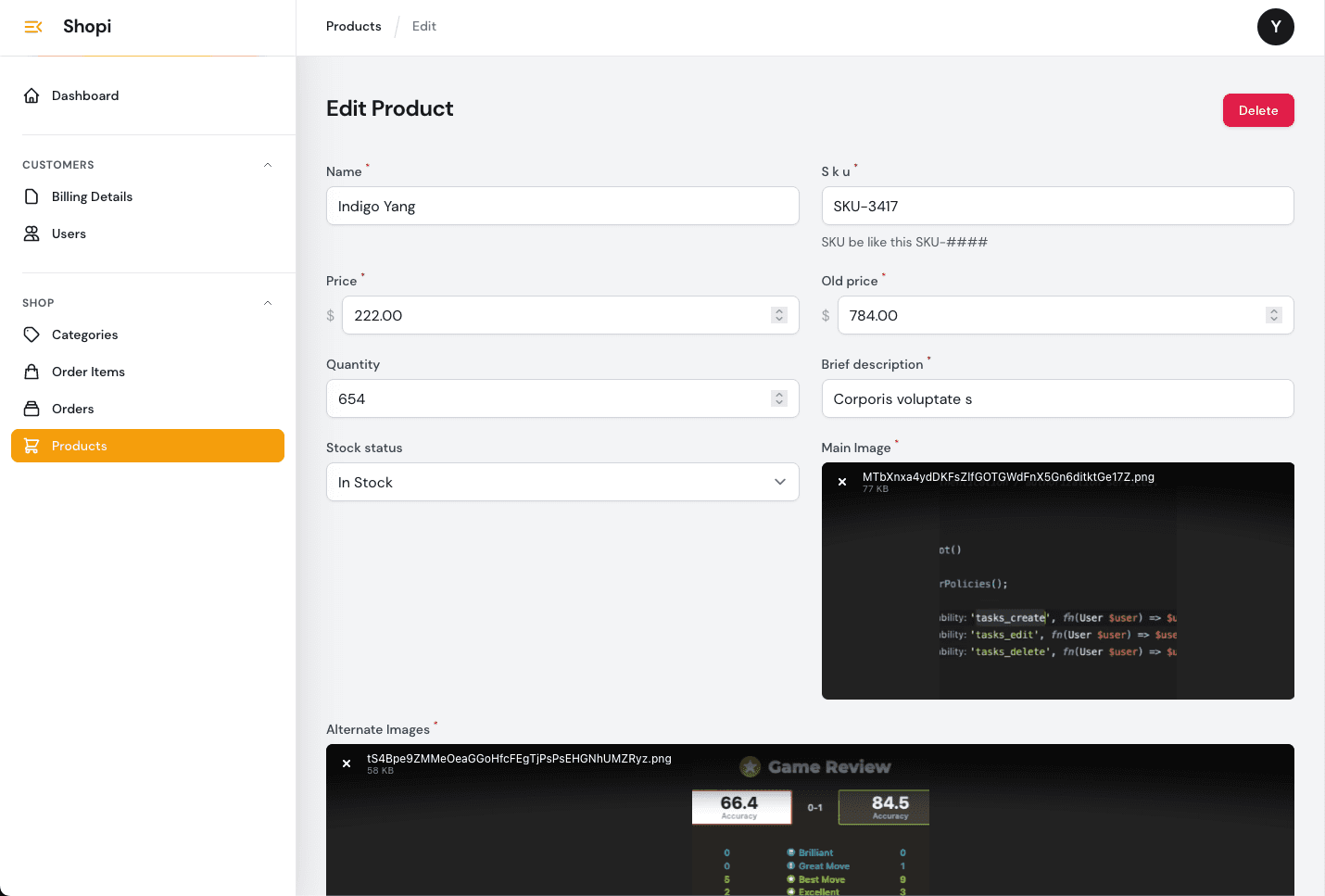
Task: Click the red Delete button
Action: (x=1258, y=110)
